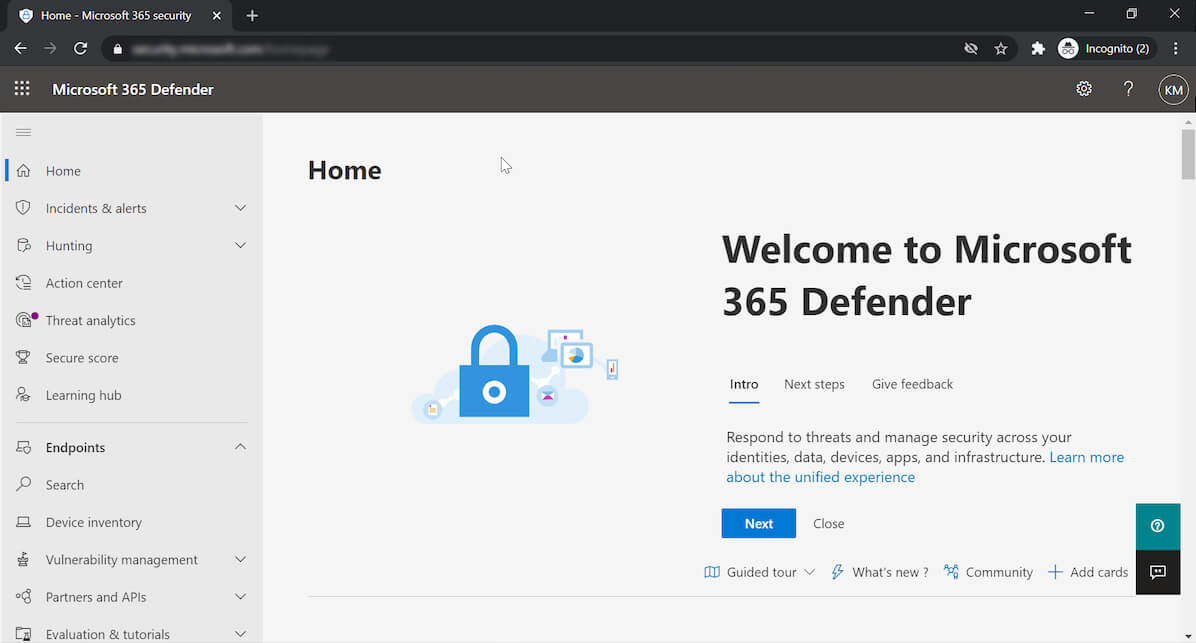1196x643 pixels.
Task: Click Close on the welcome banner
Action: (x=828, y=523)
